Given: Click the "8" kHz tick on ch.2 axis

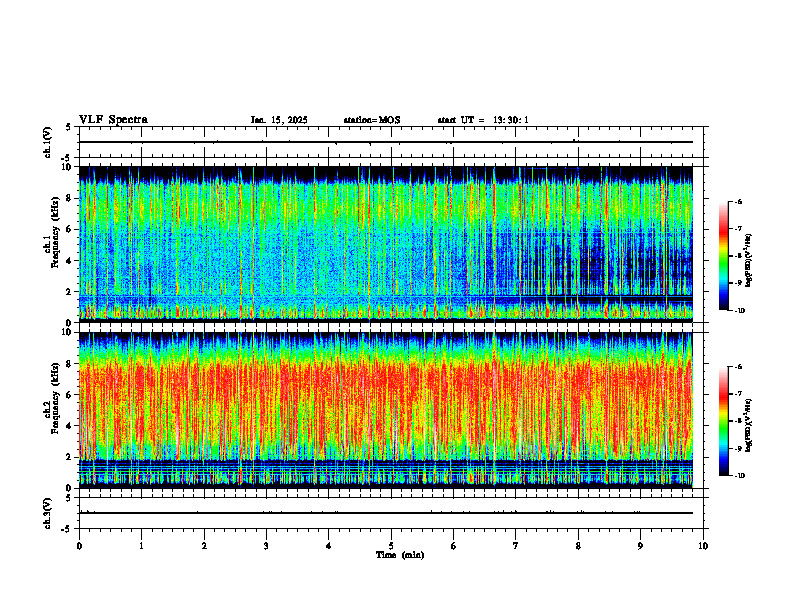Looking at the screenshot, I should [70, 364].
